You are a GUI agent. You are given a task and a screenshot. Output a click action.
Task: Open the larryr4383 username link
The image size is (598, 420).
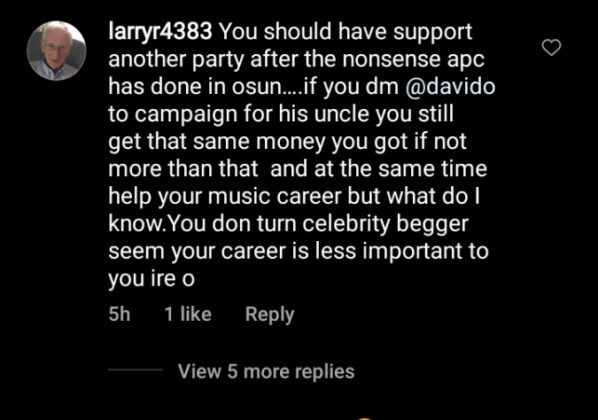[160, 31]
